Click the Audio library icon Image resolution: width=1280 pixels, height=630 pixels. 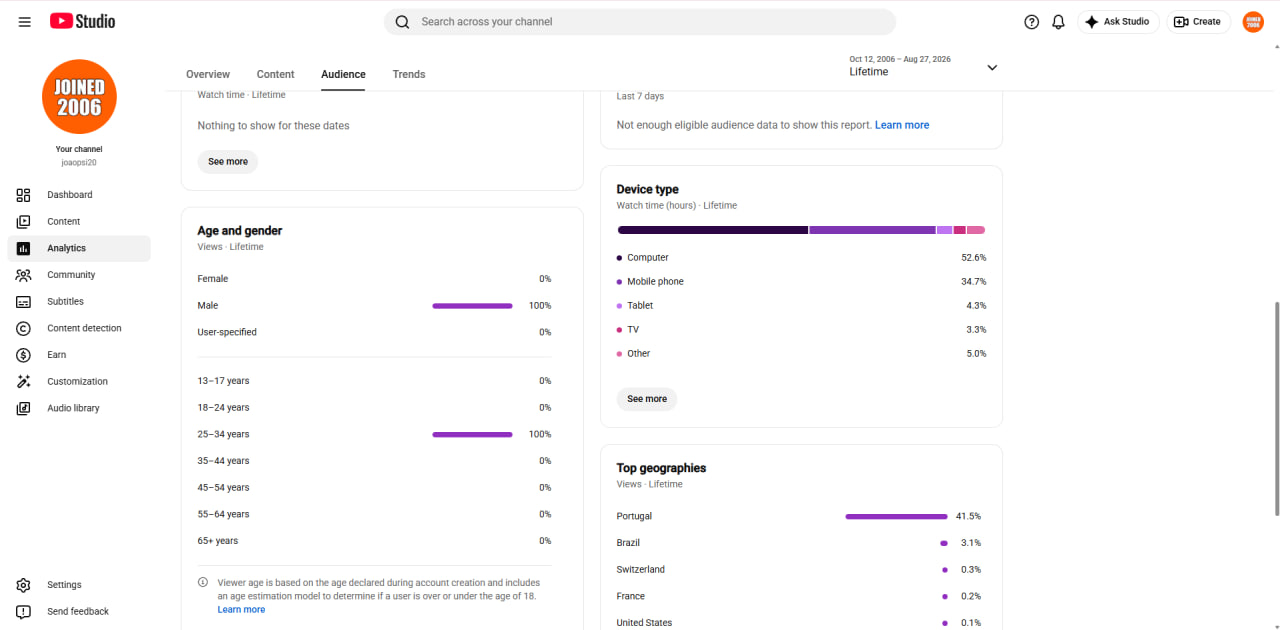24,408
